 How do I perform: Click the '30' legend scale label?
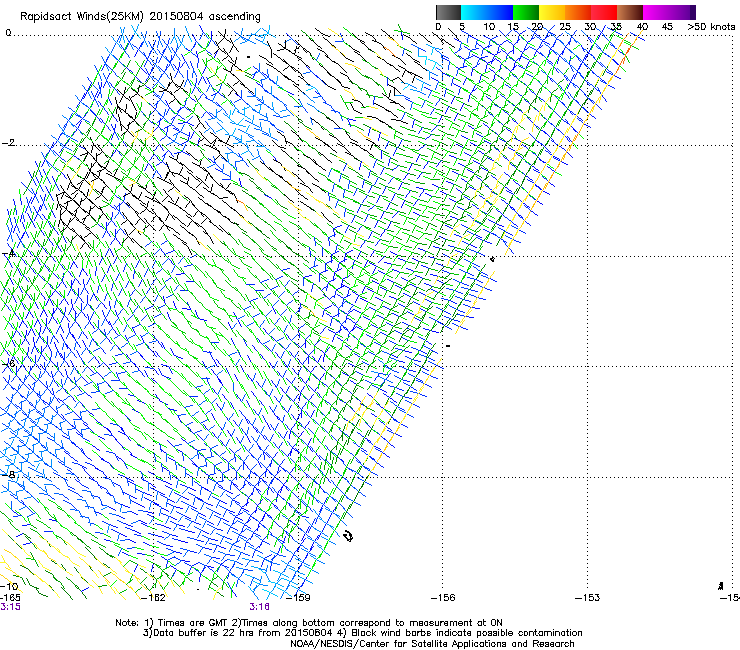tap(590, 27)
